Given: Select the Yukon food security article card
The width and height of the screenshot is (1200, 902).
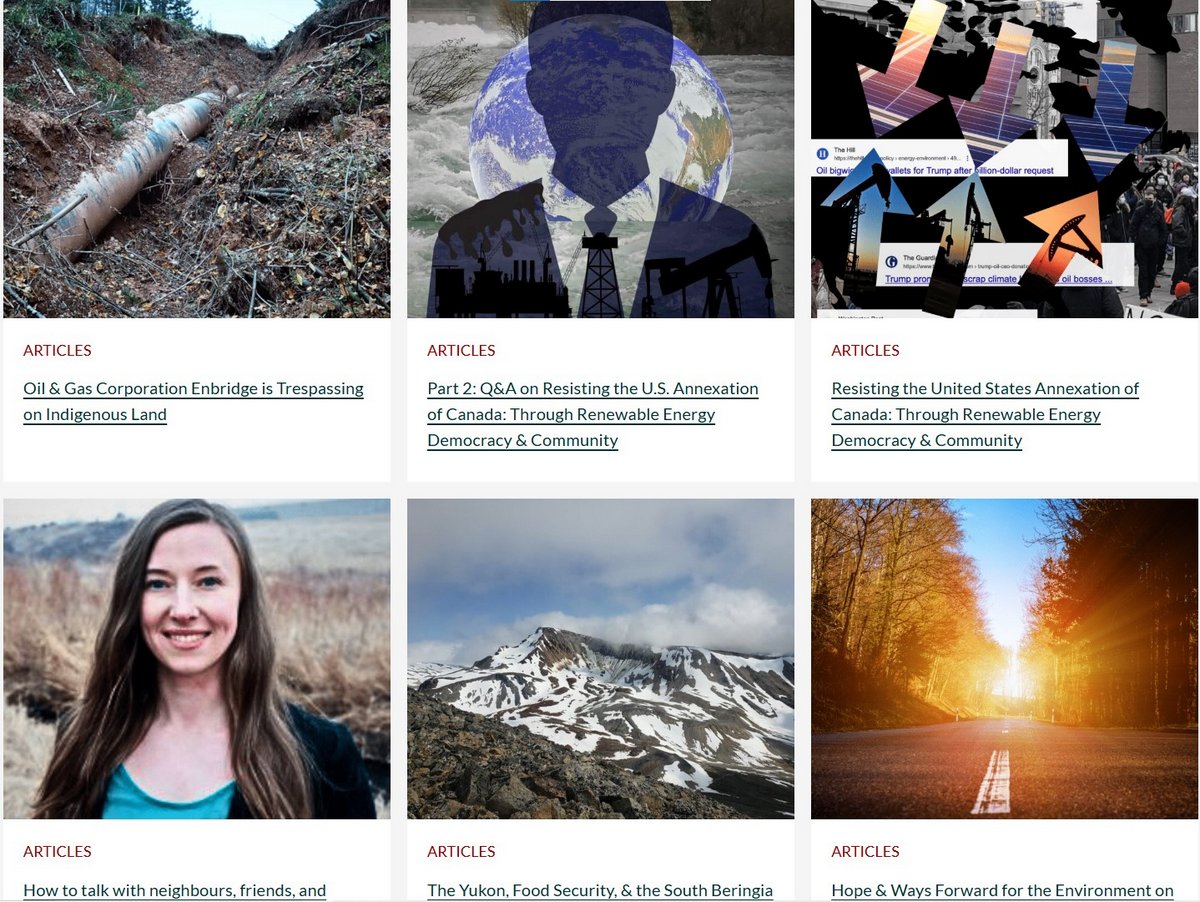Looking at the screenshot, I should (x=601, y=700).
